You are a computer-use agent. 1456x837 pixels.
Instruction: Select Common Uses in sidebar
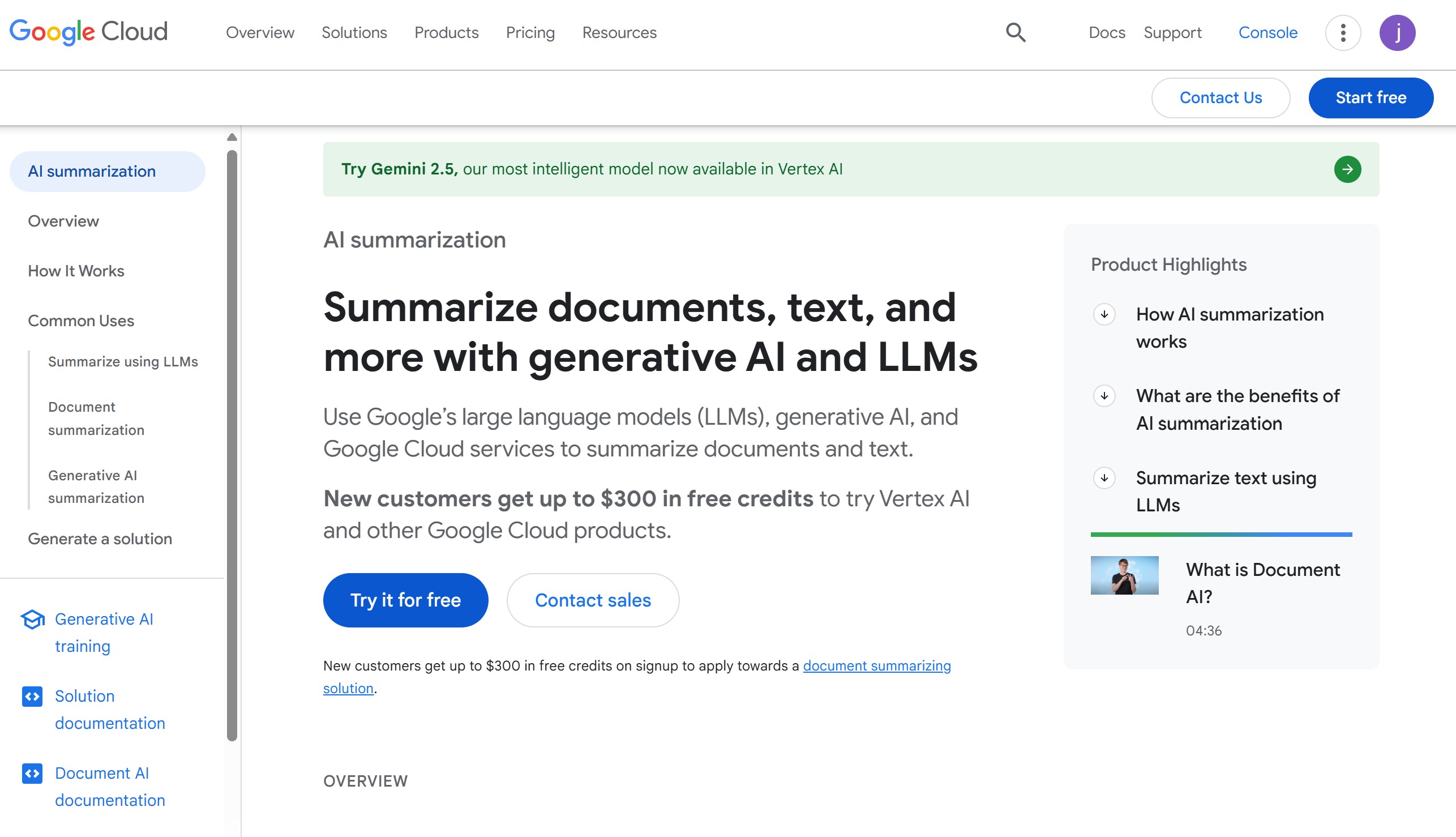[80, 321]
